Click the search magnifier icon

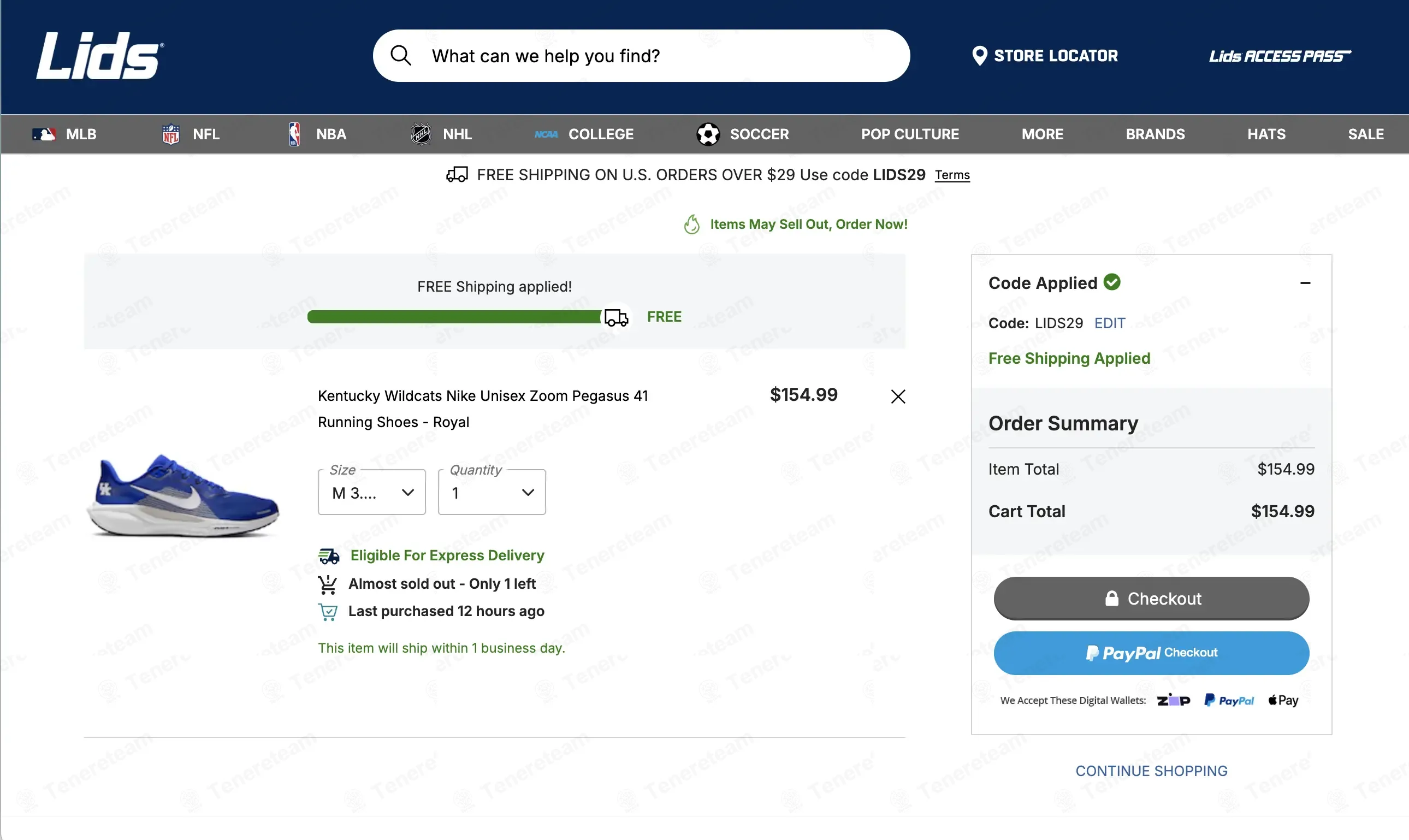click(401, 56)
